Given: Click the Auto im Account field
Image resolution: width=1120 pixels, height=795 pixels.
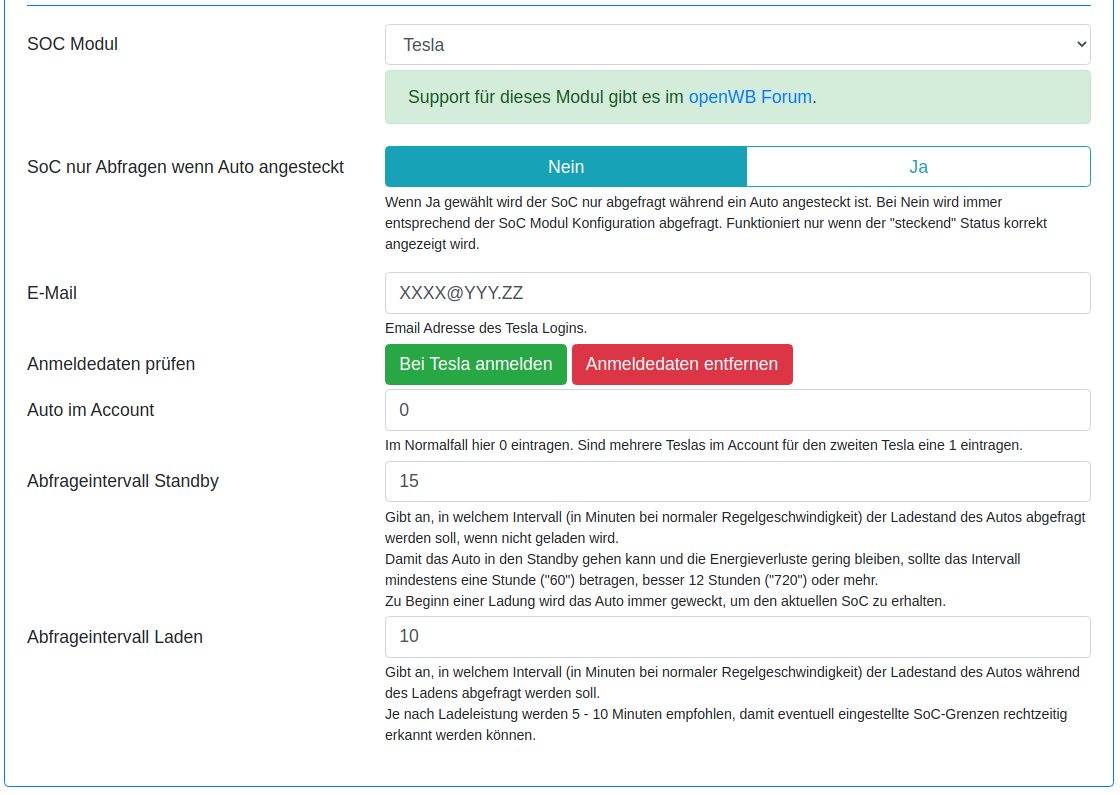Looking at the screenshot, I should (x=737, y=410).
